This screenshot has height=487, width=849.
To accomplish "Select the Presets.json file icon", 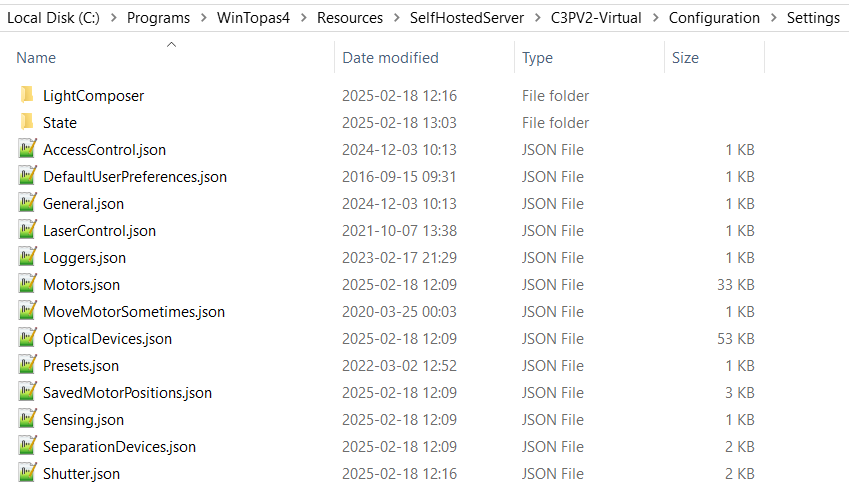I will point(27,365).
